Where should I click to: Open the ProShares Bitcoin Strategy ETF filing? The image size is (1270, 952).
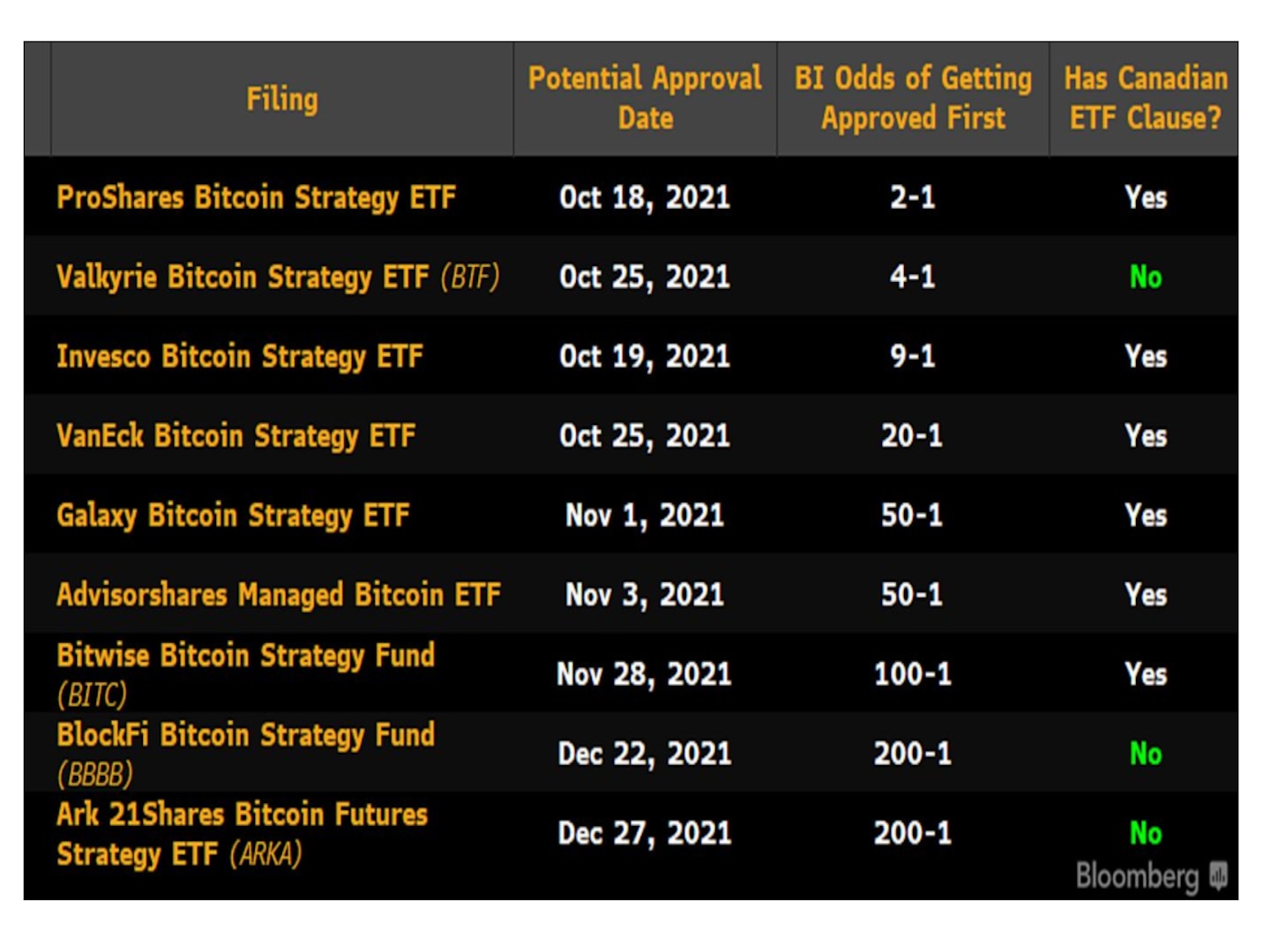pos(256,197)
